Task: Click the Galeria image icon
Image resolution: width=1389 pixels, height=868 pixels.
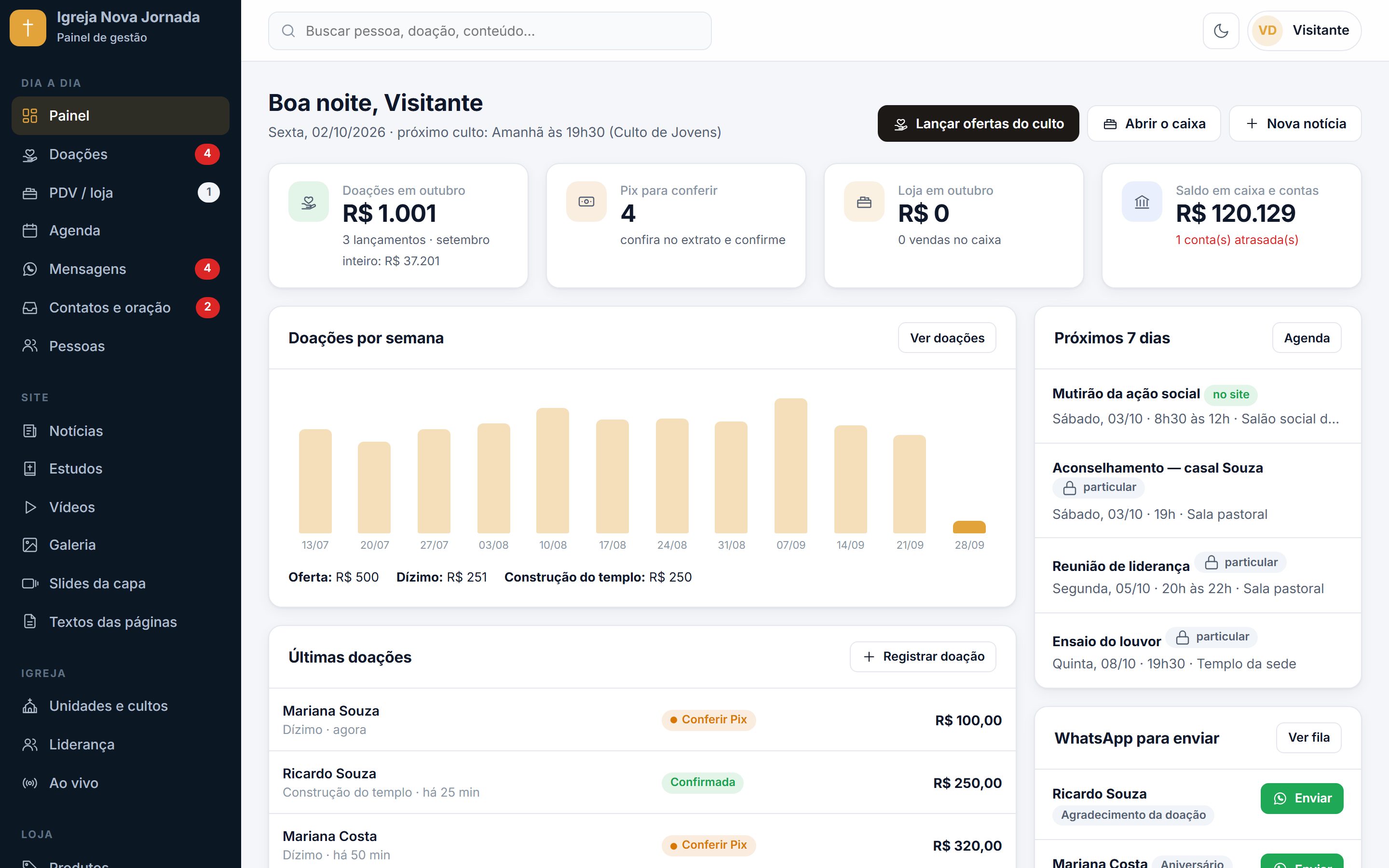Action: 30,545
